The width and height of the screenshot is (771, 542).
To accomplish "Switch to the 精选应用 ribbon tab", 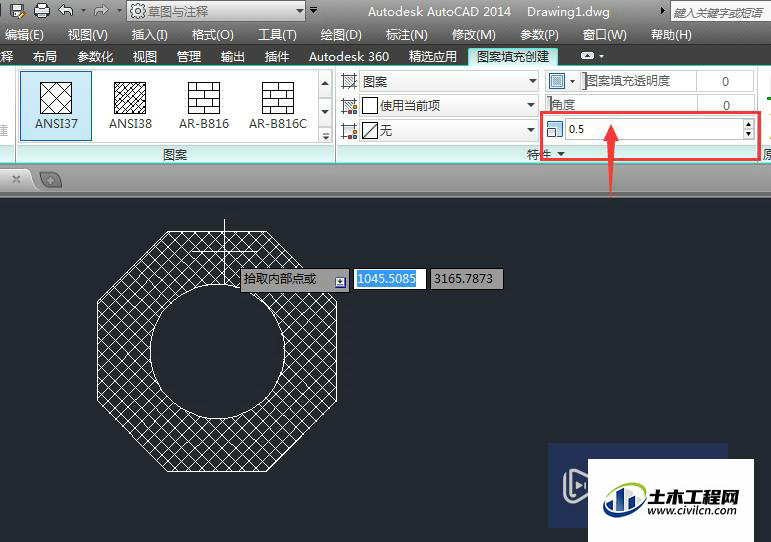I will pos(433,57).
